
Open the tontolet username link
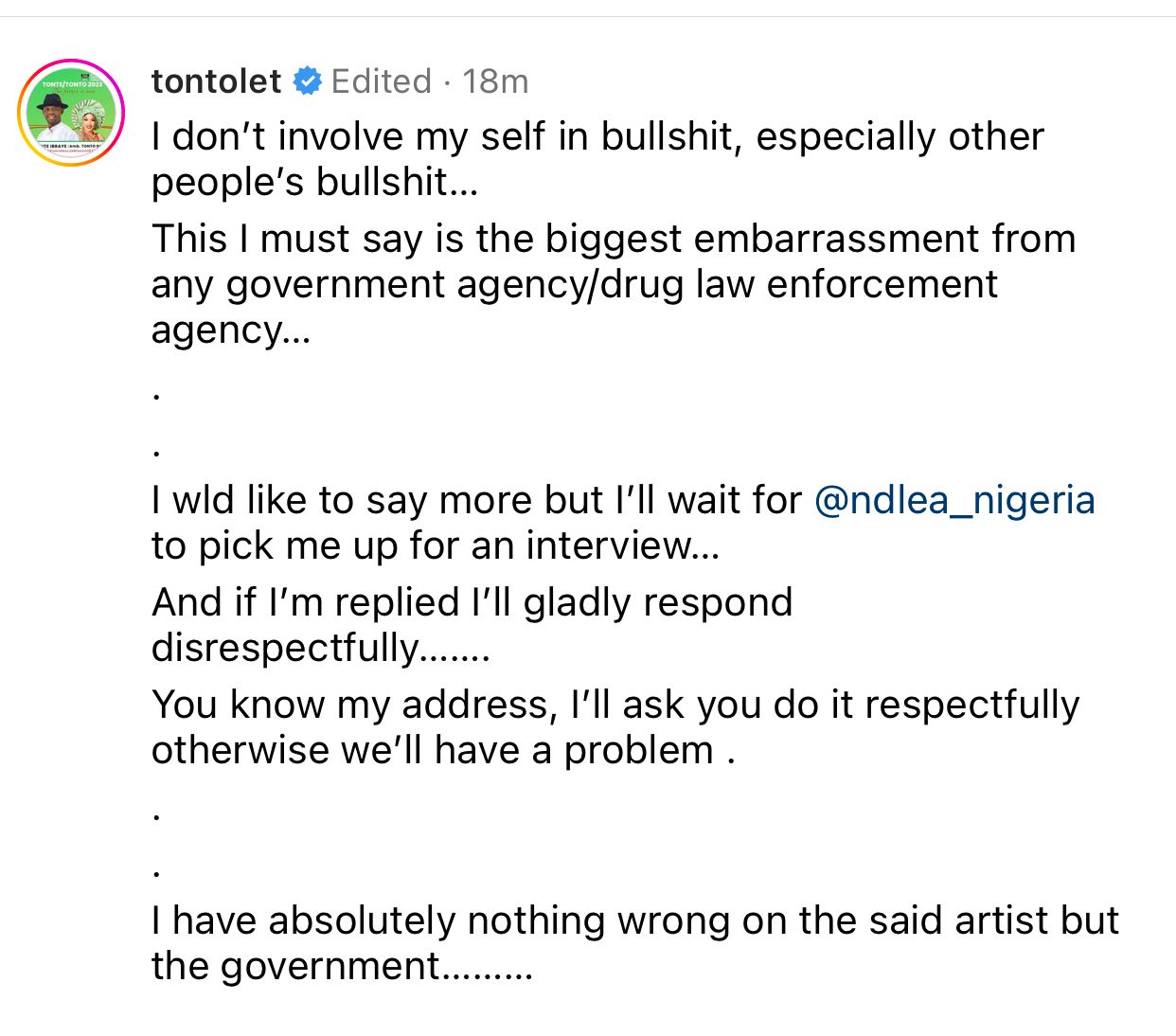(x=216, y=81)
